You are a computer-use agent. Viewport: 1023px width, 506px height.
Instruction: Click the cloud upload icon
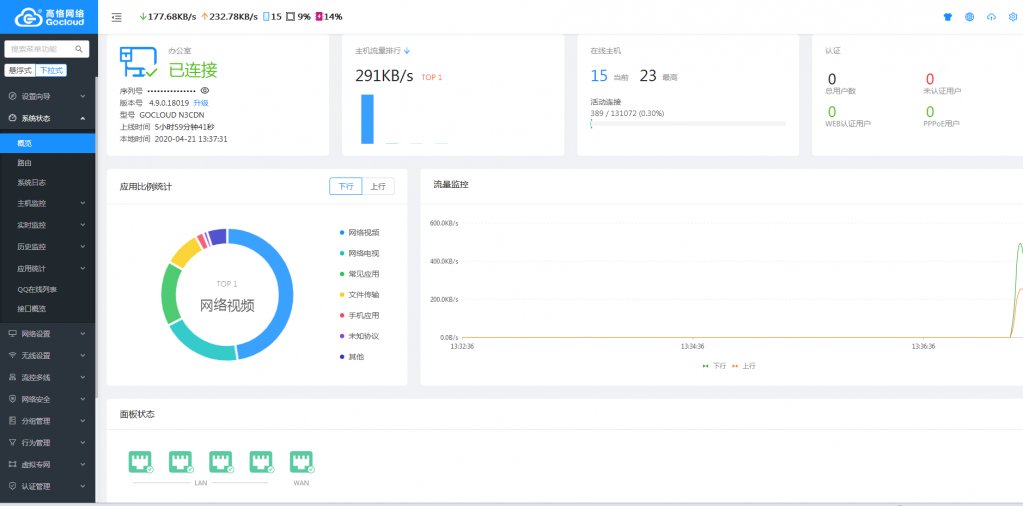pos(991,17)
